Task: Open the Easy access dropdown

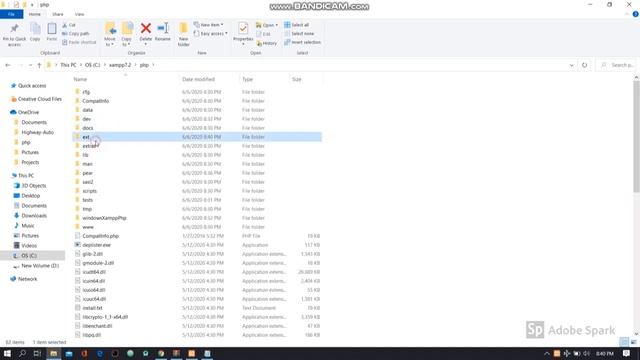Action: click(211, 33)
